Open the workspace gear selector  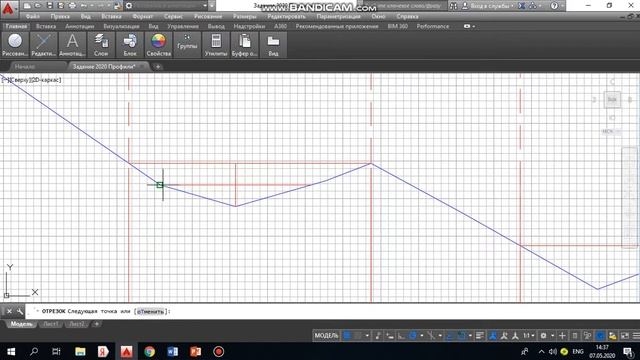[x=129, y=6]
